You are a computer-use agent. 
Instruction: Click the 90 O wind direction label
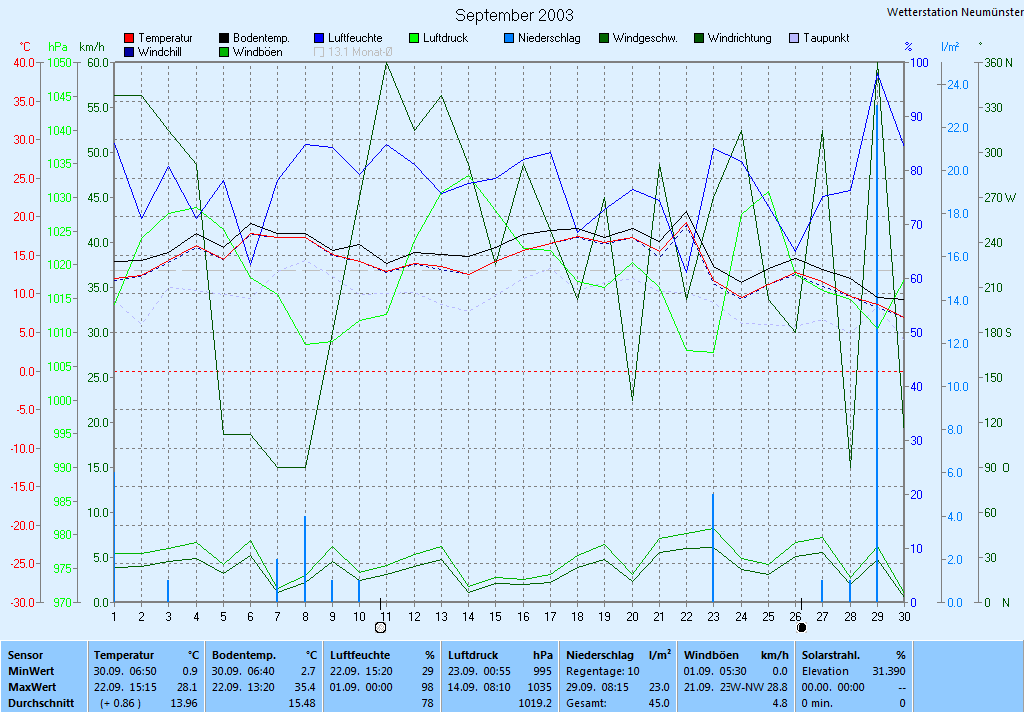coord(997,468)
